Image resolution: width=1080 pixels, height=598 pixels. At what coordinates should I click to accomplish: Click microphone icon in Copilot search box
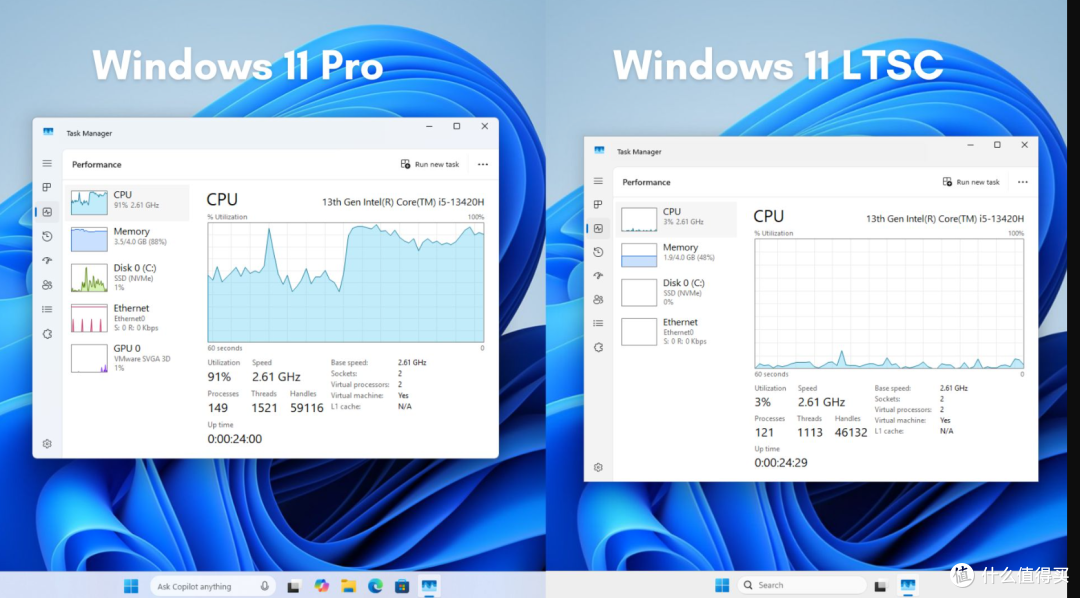click(264, 586)
